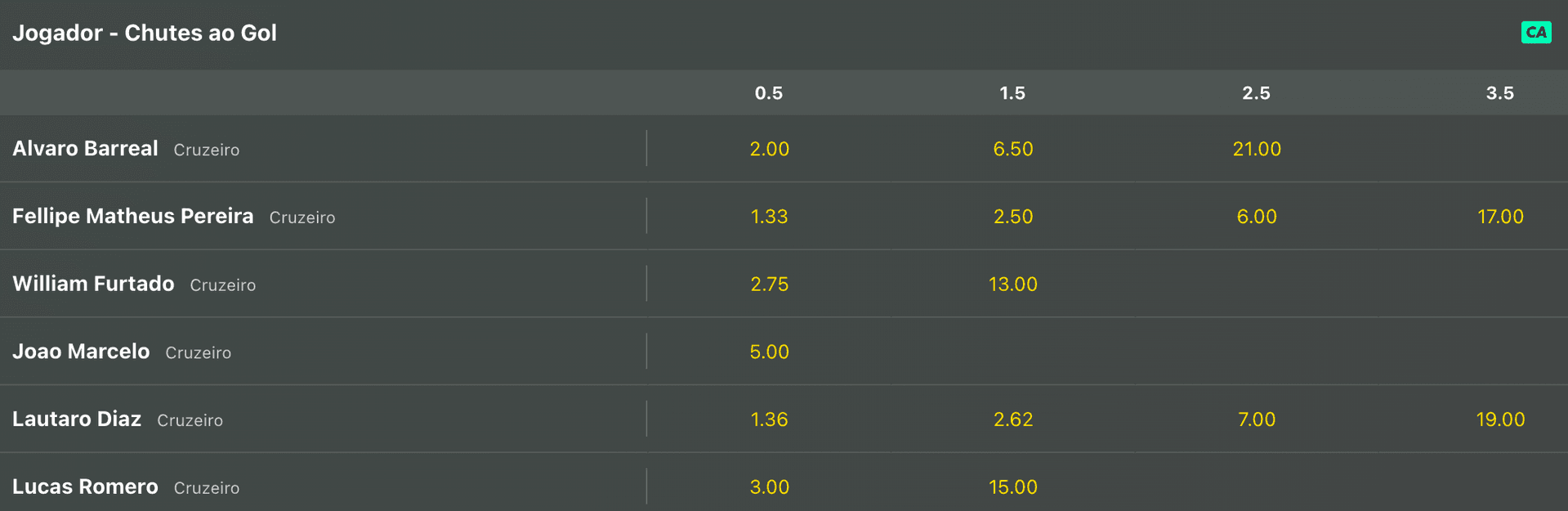Screen dimensions: 1568x511
Task: Pick Fellipe Matheus Pereira odds 6.00
Action: (1257, 217)
